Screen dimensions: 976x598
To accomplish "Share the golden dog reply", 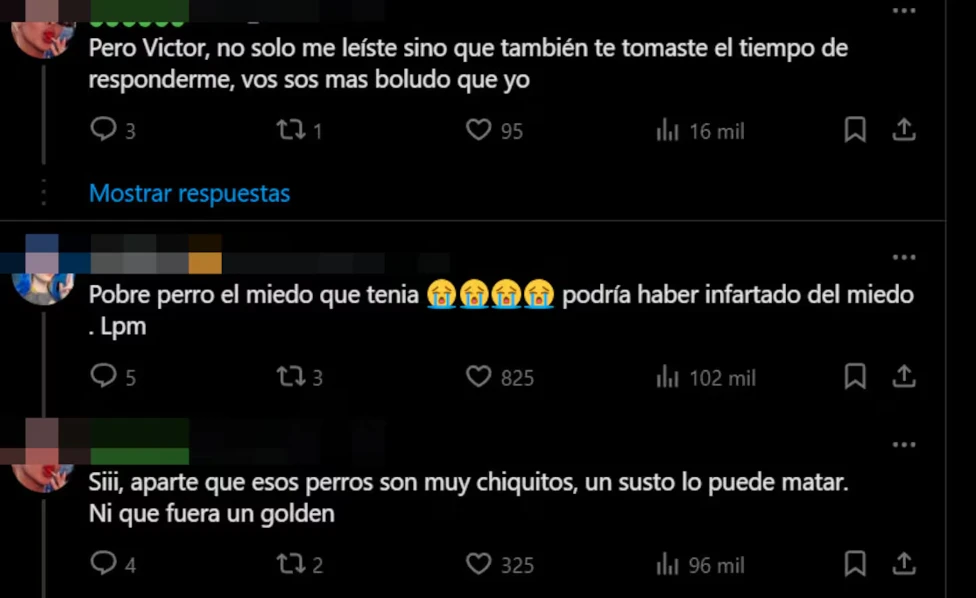I will click(904, 564).
